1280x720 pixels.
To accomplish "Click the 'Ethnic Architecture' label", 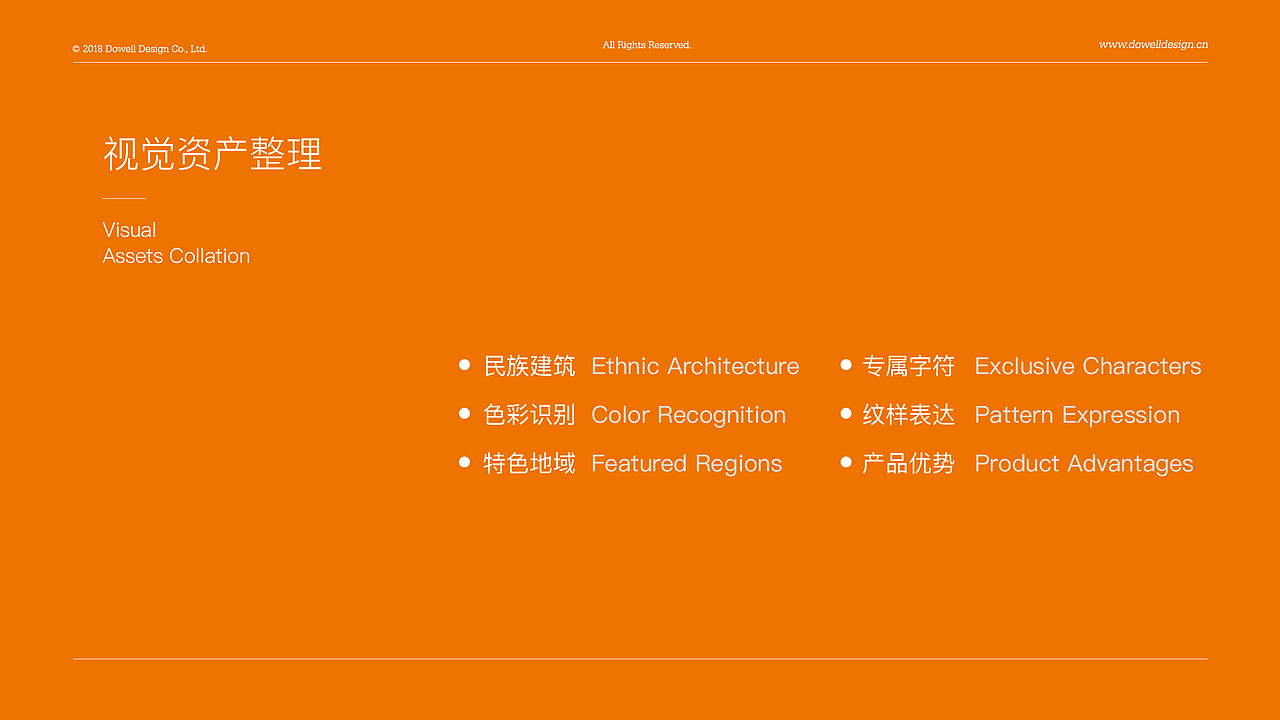I will pos(695,366).
